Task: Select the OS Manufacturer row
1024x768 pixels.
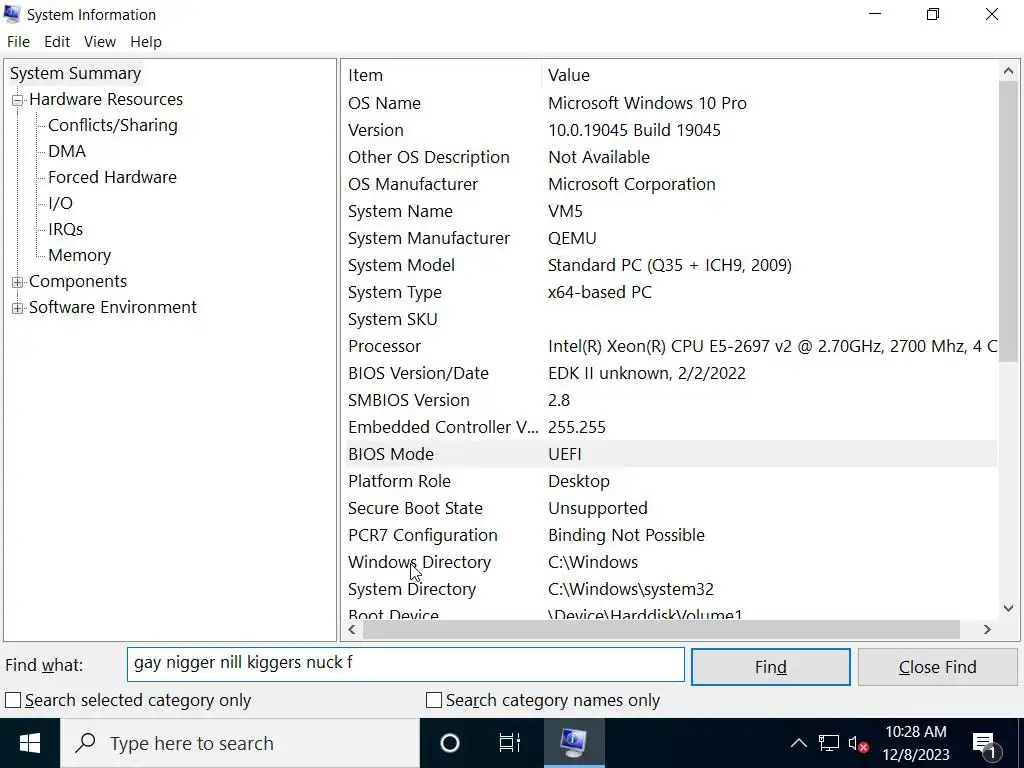Action: point(671,184)
